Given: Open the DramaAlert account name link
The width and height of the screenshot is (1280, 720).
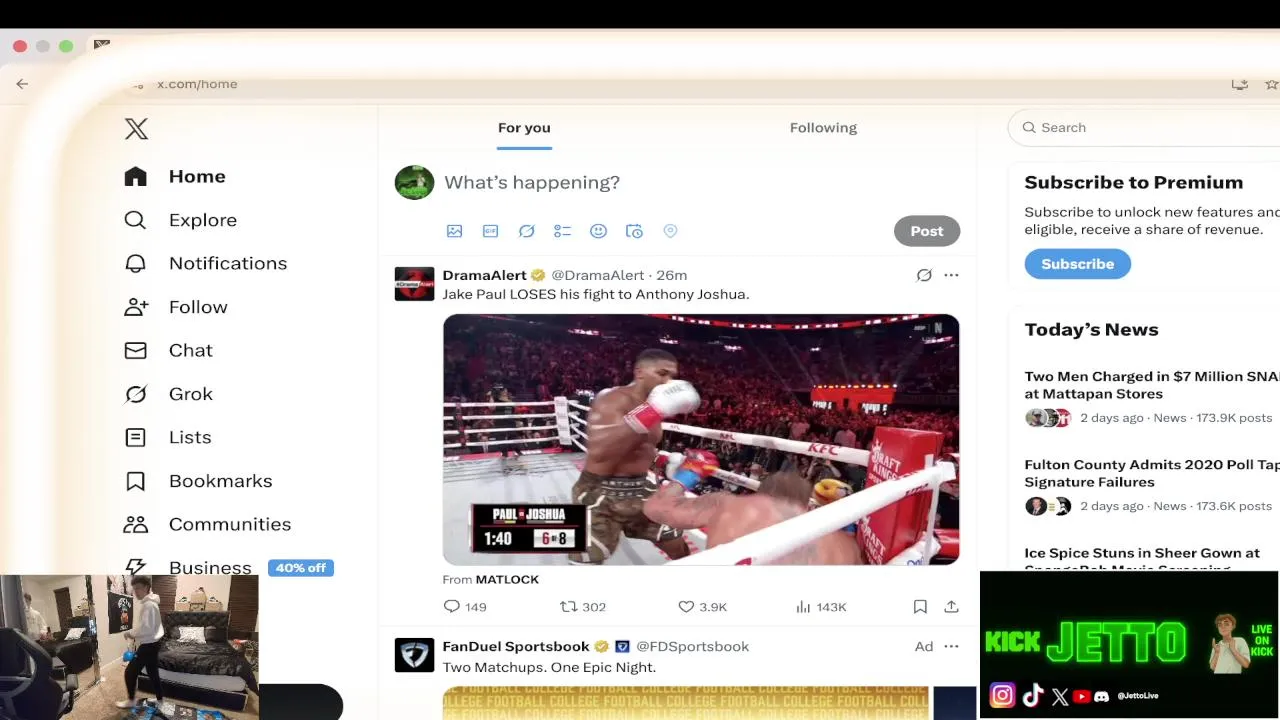Looking at the screenshot, I should coord(484,275).
